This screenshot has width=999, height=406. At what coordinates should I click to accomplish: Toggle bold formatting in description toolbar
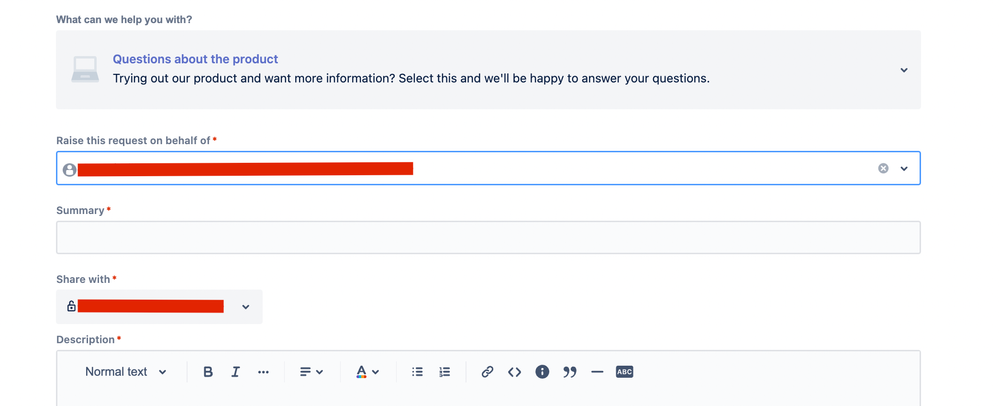pos(208,372)
